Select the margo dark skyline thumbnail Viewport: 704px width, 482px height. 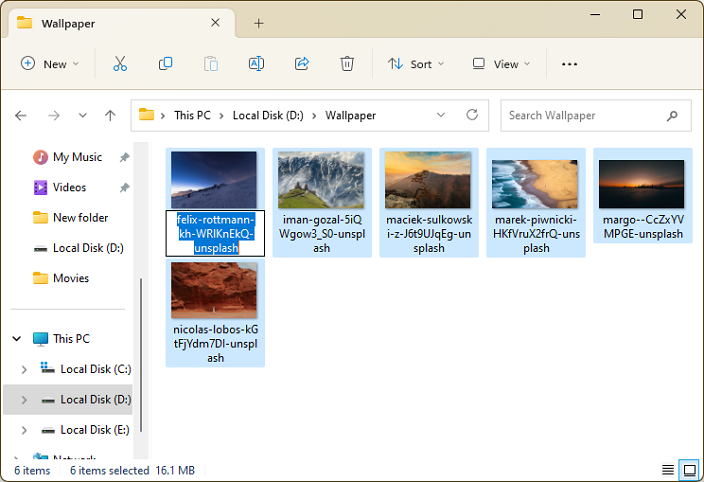coord(642,184)
